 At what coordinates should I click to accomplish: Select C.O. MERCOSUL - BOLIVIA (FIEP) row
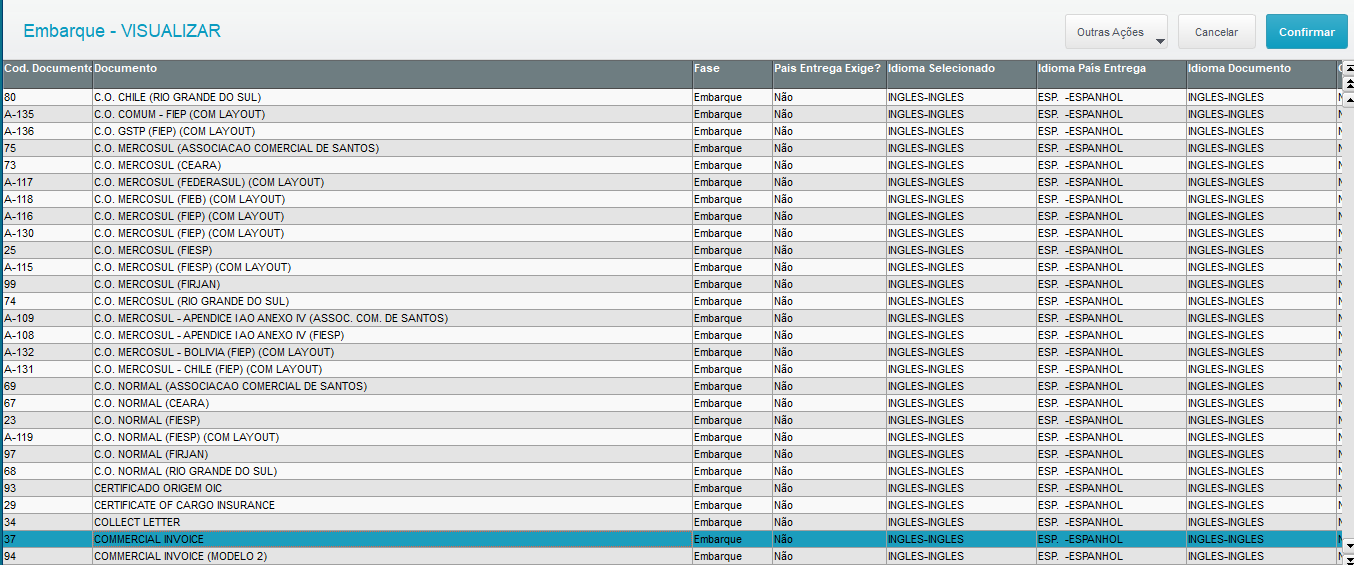[x=670, y=352]
